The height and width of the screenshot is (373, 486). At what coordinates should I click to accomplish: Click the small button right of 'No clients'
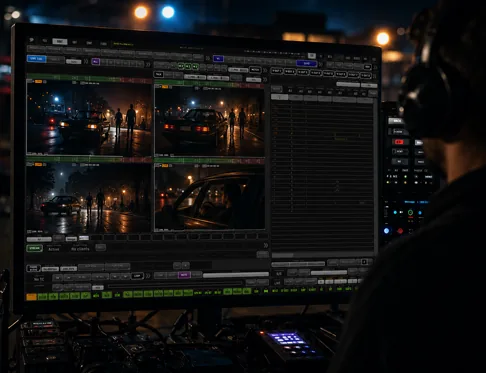(x=101, y=247)
